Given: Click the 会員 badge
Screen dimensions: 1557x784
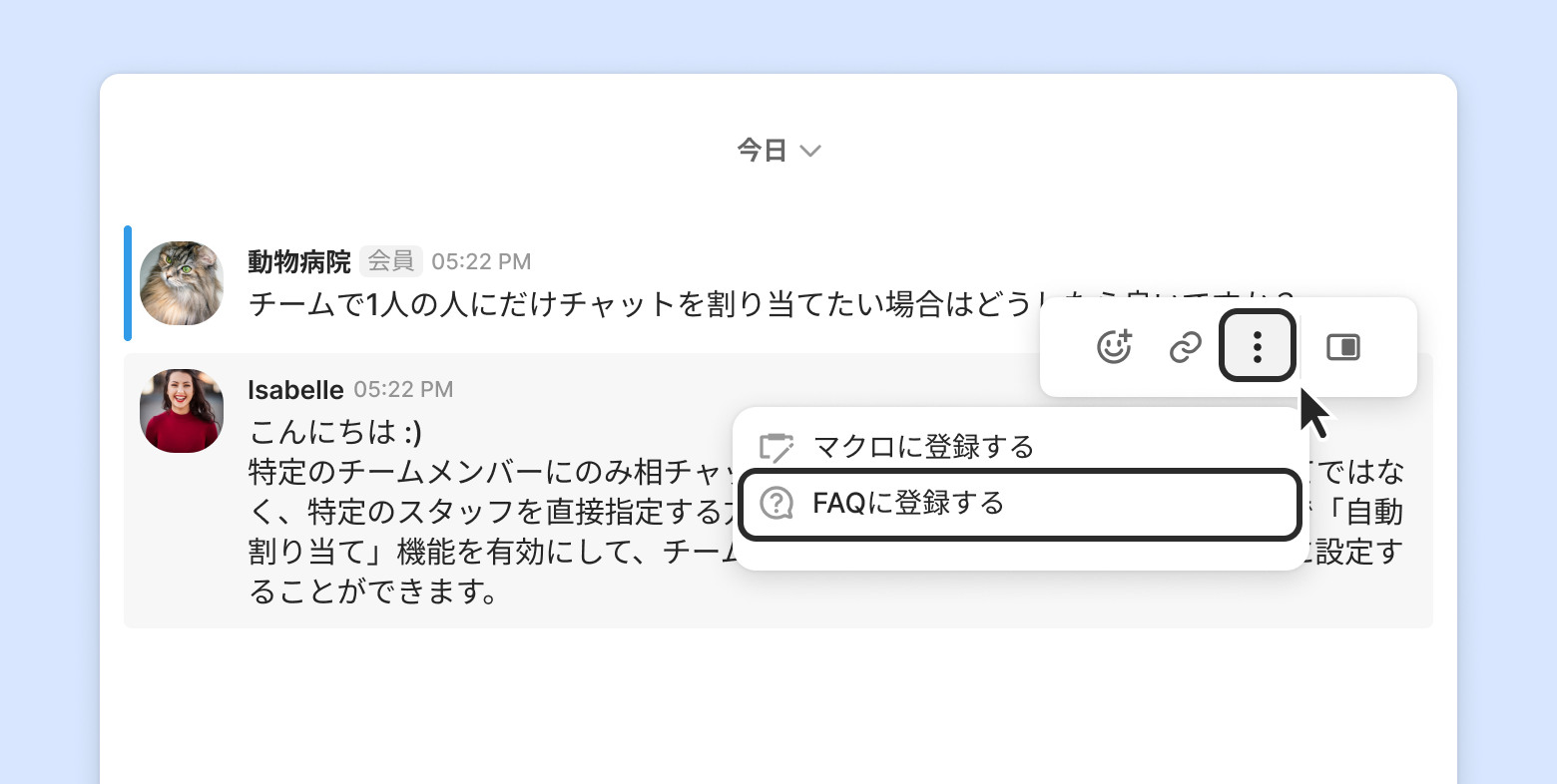Looking at the screenshot, I should pyautogui.click(x=391, y=261).
